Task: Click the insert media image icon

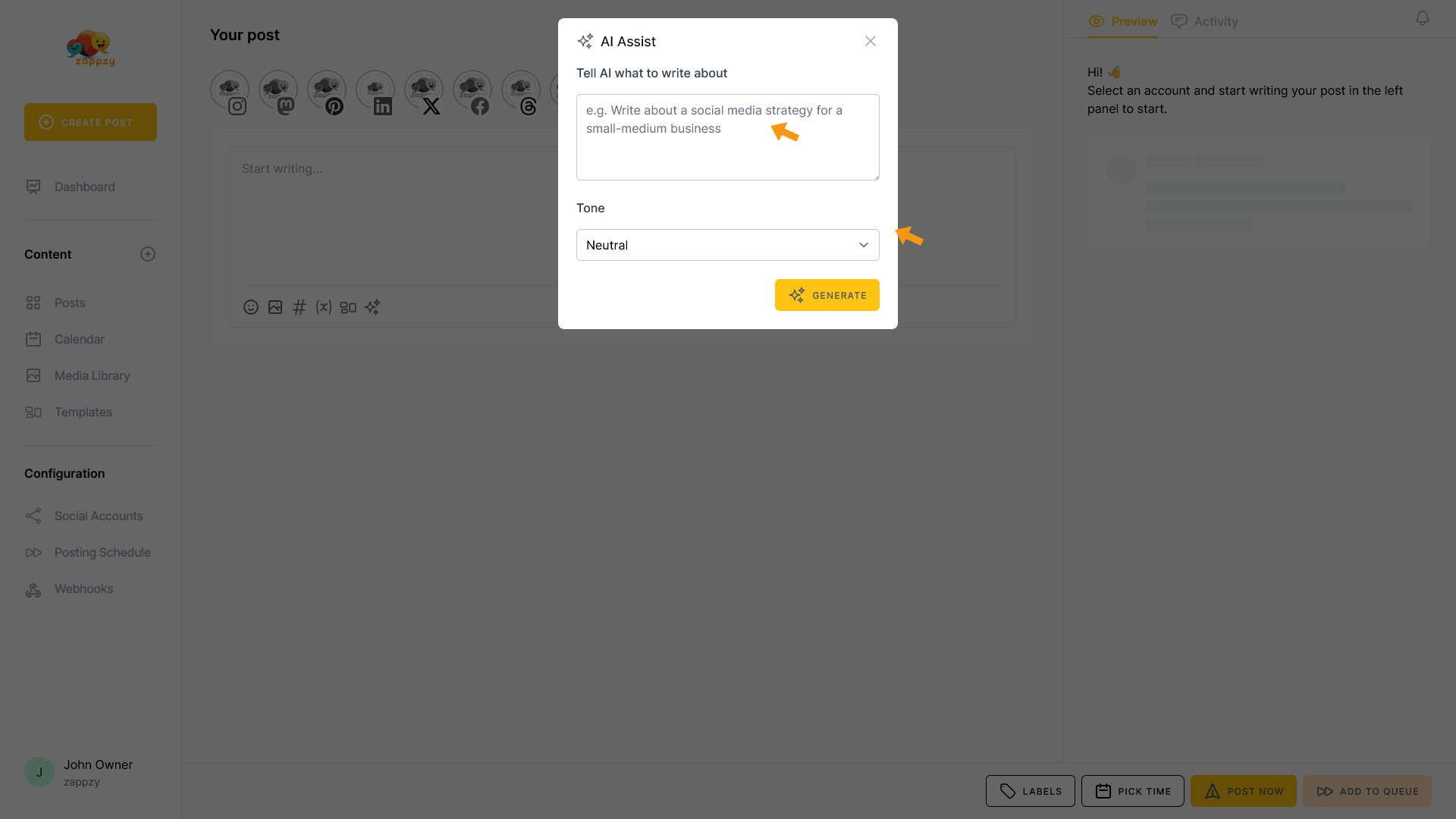Action: (x=275, y=307)
